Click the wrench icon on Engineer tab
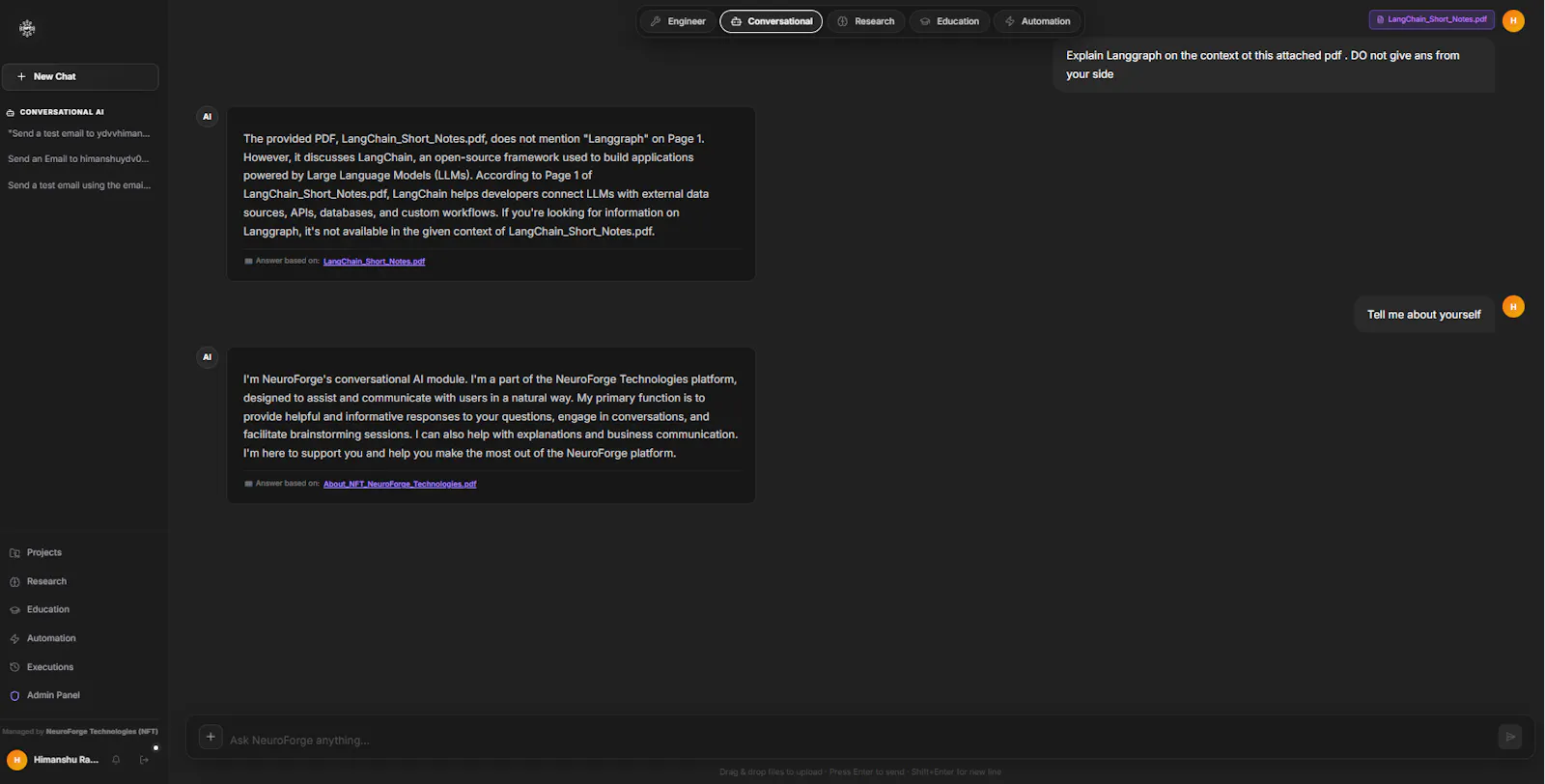 tap(656, 21)
